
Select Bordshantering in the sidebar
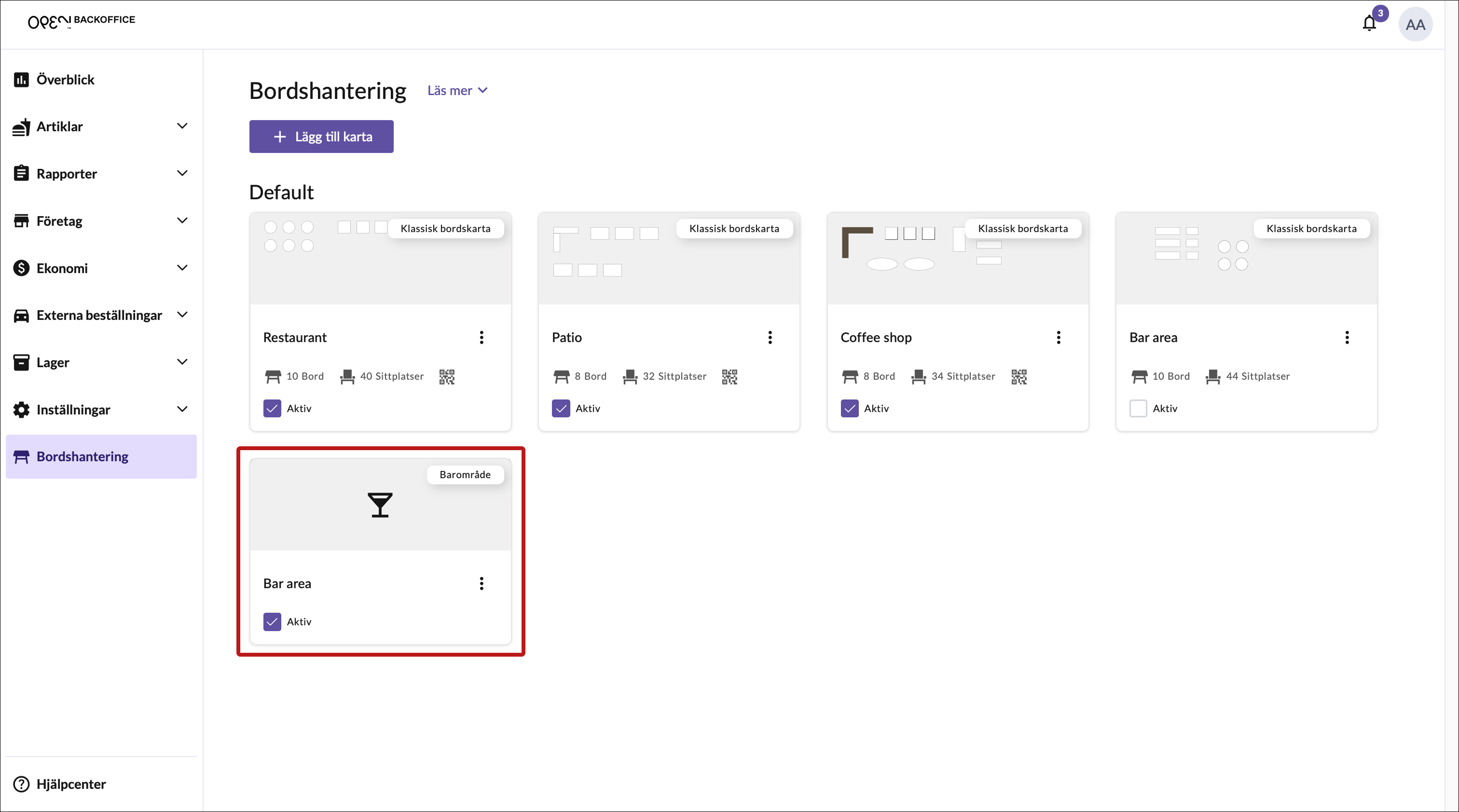click(x=83, y=456)
